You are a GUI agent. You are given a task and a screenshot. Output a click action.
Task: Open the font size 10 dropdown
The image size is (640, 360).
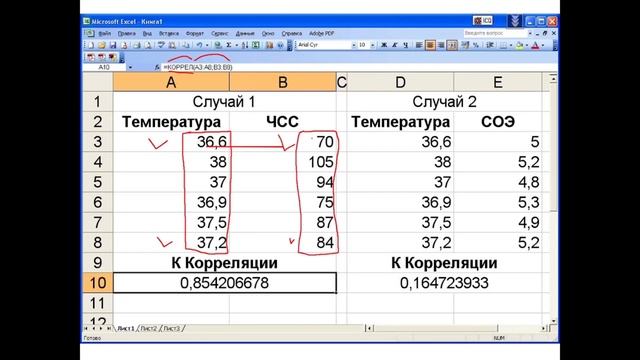[373, 45]
